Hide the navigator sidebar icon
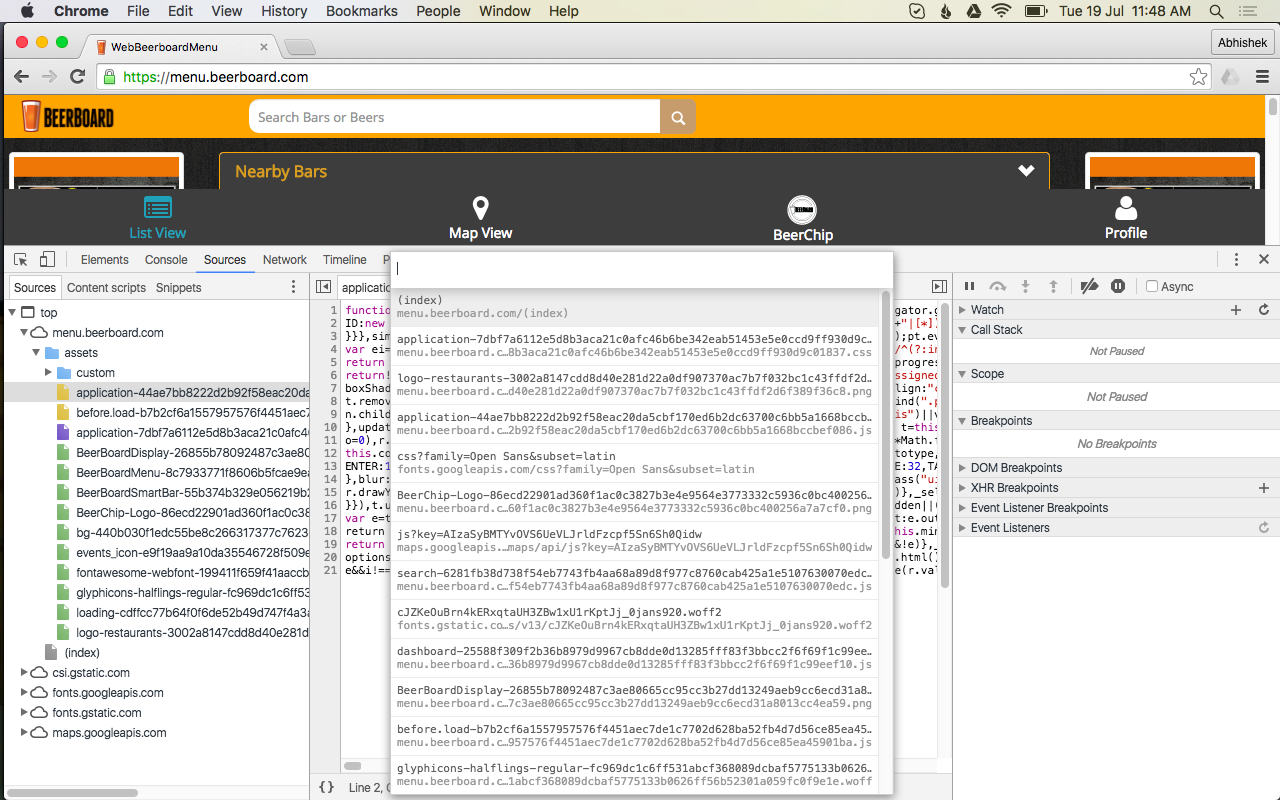This screenshot has height=800, width=1280. pyautogui.click(x=323, y=287)
